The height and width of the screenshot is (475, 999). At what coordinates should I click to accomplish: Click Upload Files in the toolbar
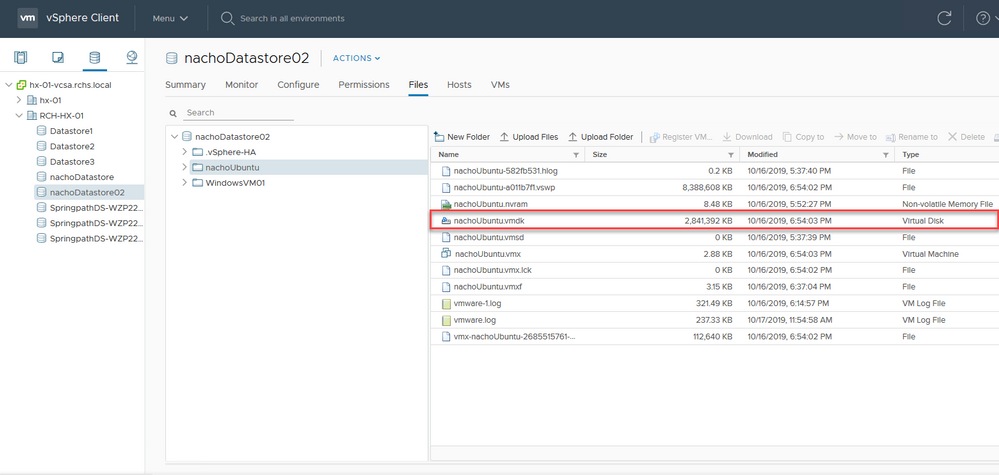pyautogui.click(x=529, y=137)
